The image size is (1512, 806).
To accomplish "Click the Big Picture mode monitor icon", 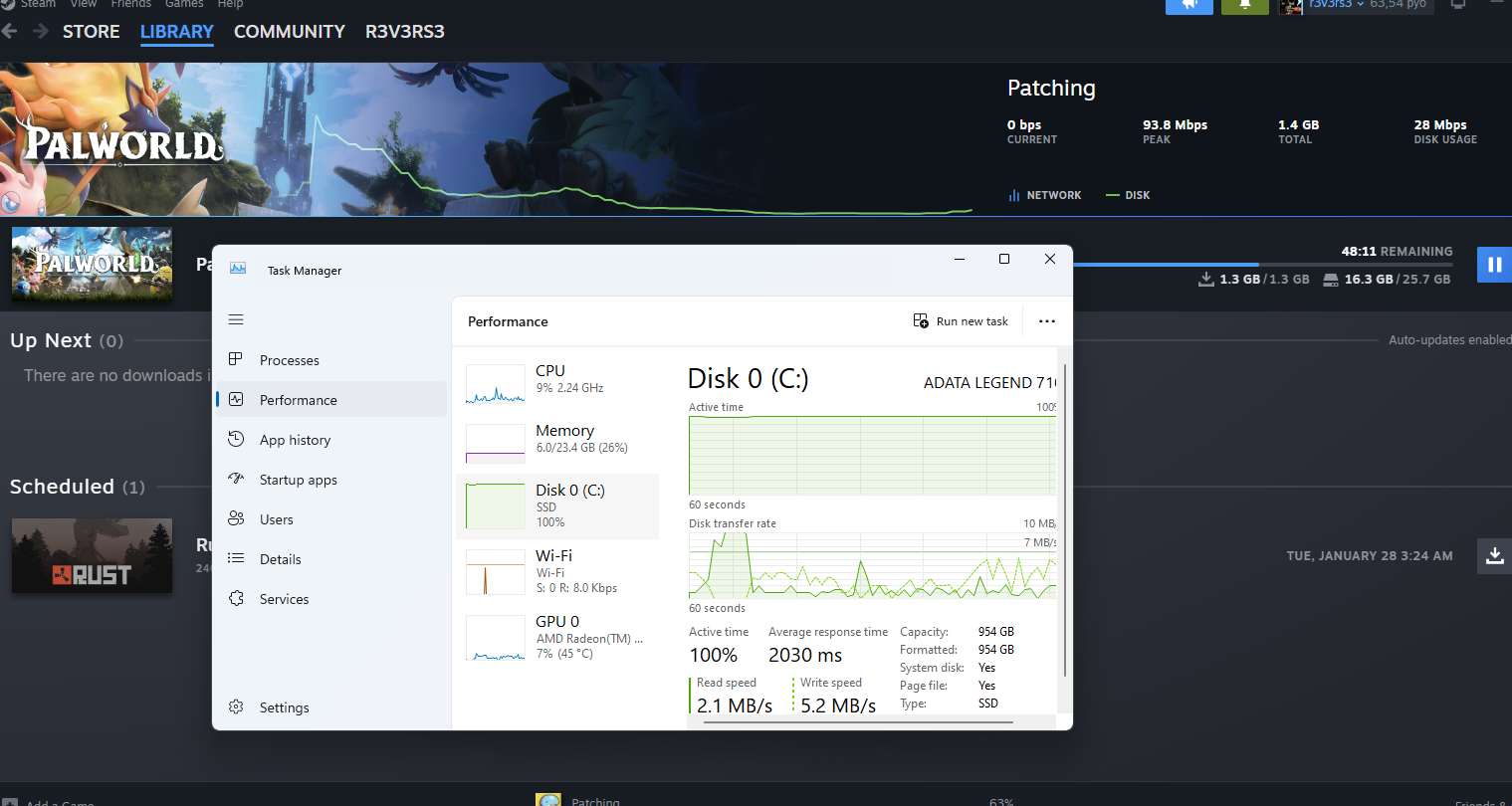I will 1458,5.
